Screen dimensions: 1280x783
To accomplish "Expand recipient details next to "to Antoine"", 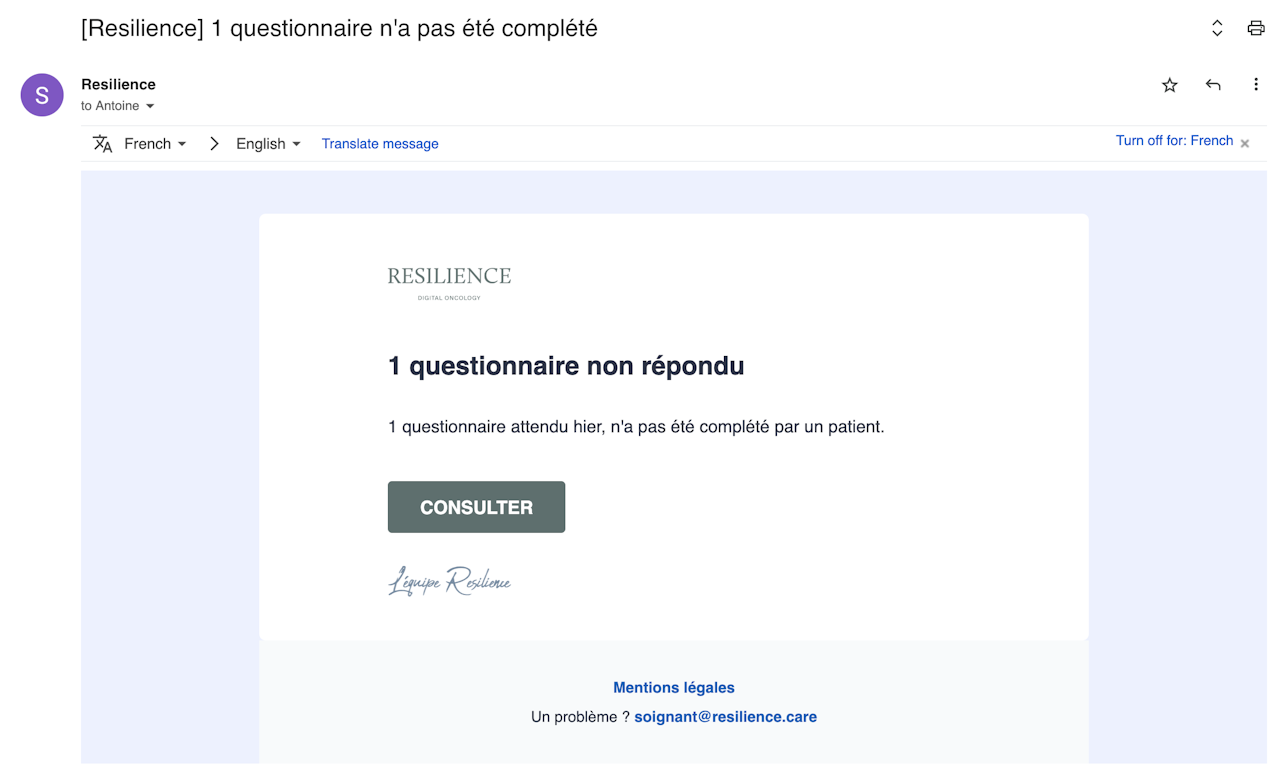I will [x=150, y=106].
